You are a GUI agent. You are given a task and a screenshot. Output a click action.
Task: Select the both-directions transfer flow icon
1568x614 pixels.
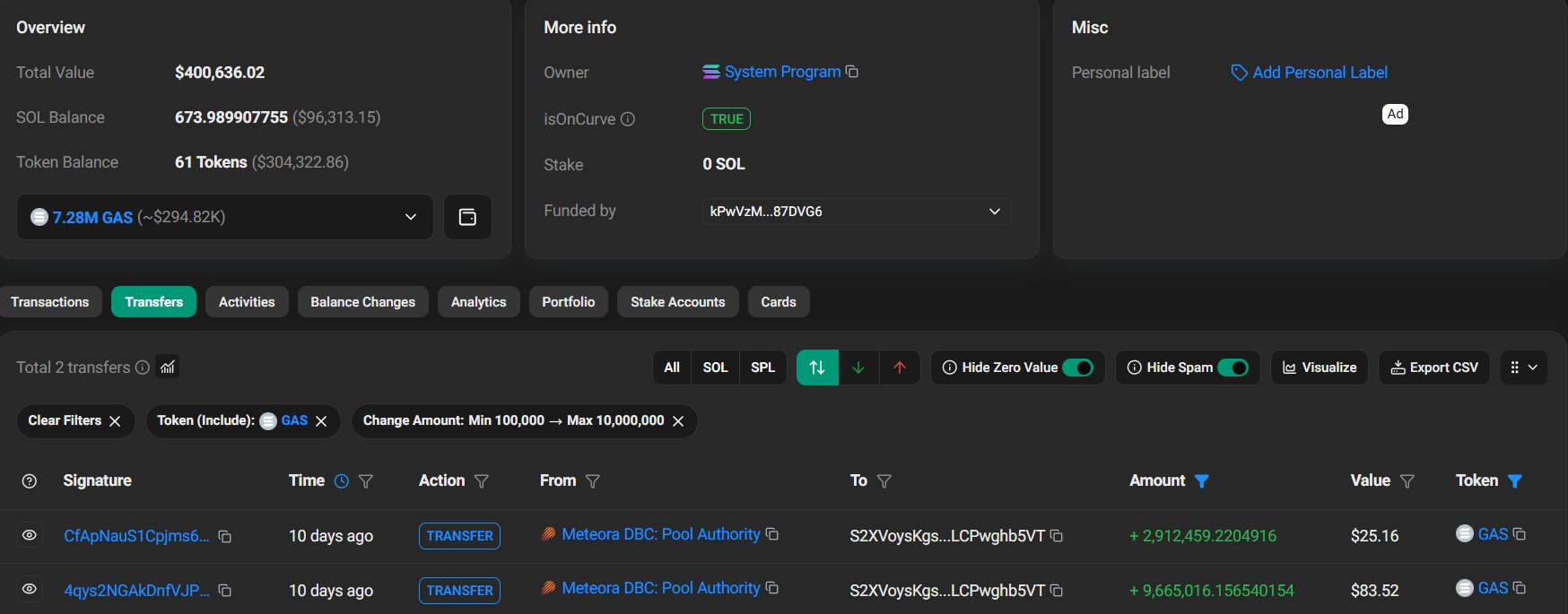817,368
